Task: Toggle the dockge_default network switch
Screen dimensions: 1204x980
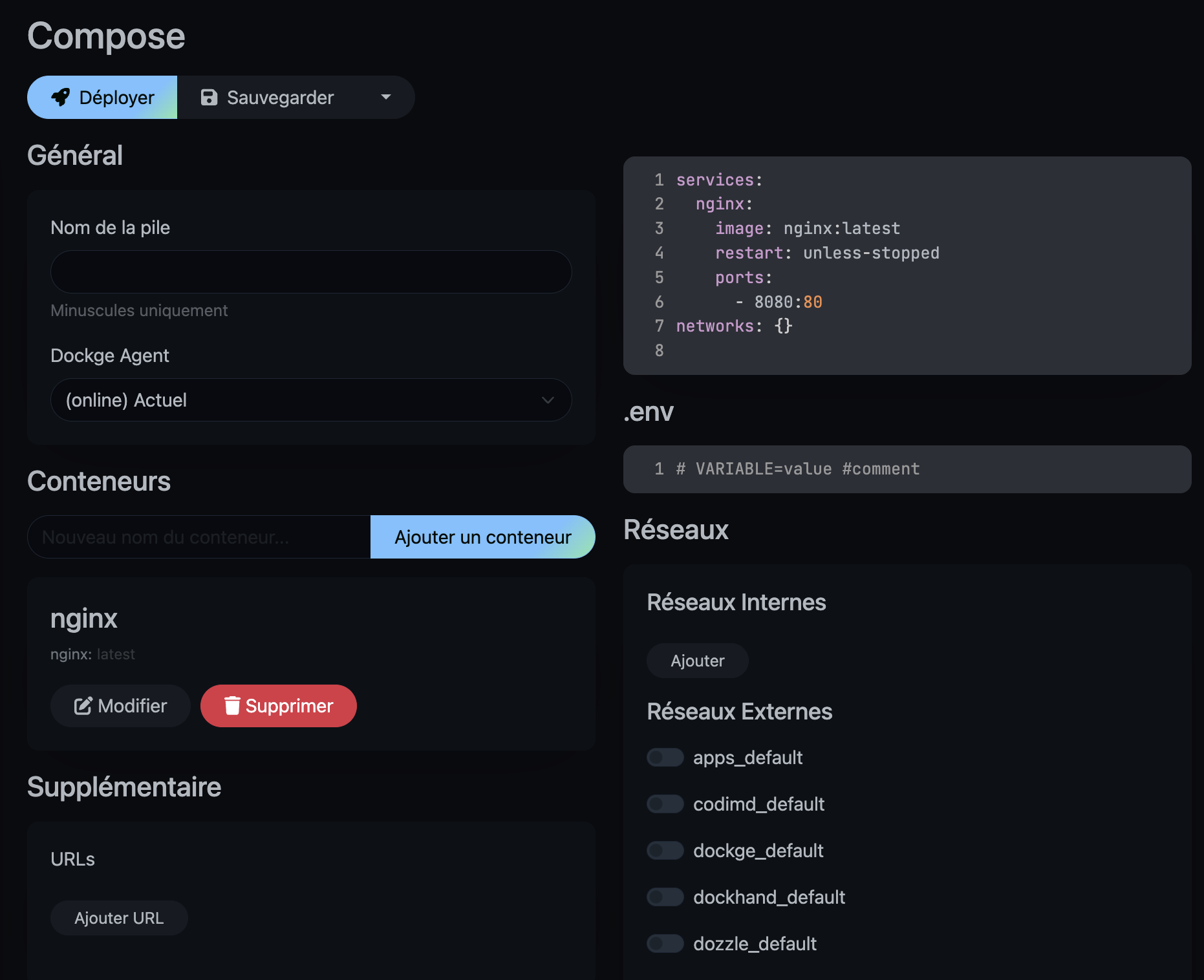Action: click(665, 850)
